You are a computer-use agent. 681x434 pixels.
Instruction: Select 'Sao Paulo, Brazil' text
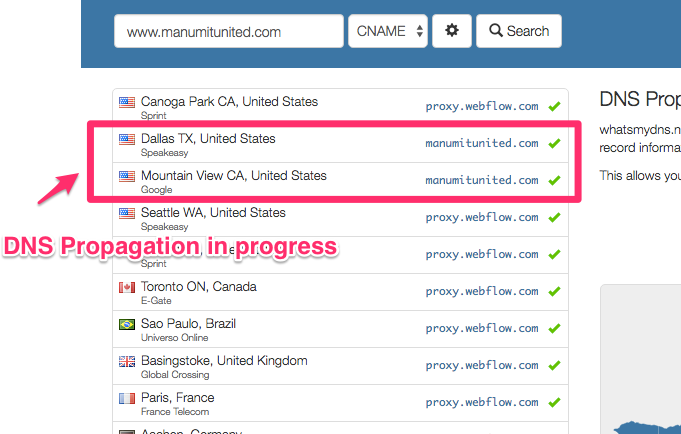pyautogui.click(x=188, y=324)
